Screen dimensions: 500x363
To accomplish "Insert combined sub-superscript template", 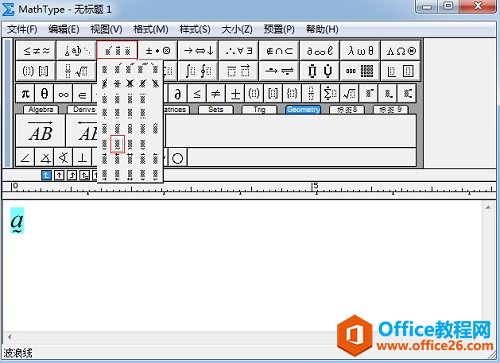I will 407,94.
